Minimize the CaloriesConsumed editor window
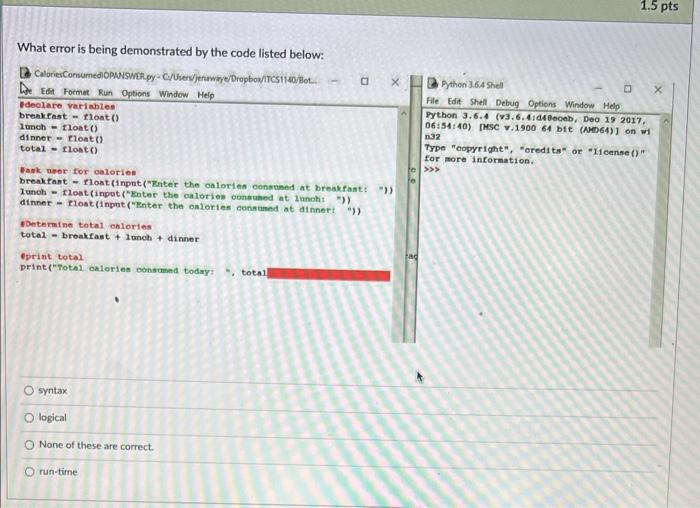700x508 pixels. pyautogui.click(x=334, y=81)
